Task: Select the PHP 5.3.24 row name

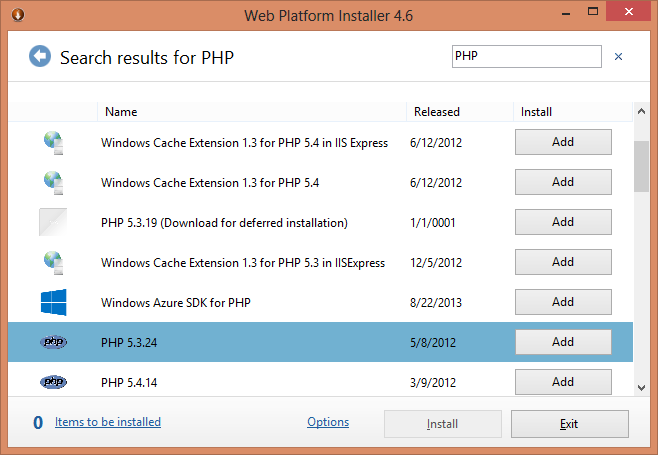Action: [x=129, y=343]
